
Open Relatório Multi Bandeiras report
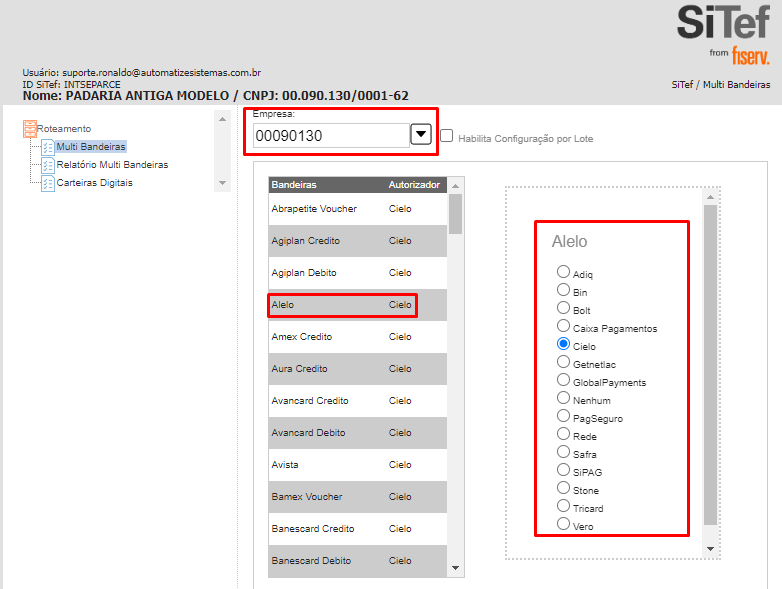tap(112, 165)
